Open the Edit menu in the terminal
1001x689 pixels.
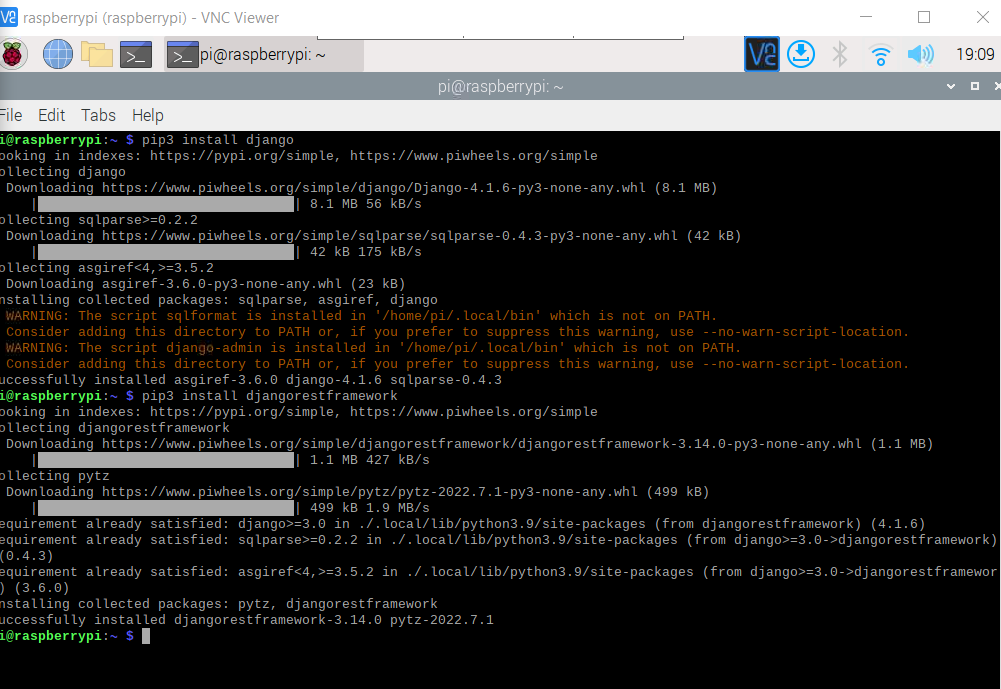51,115
